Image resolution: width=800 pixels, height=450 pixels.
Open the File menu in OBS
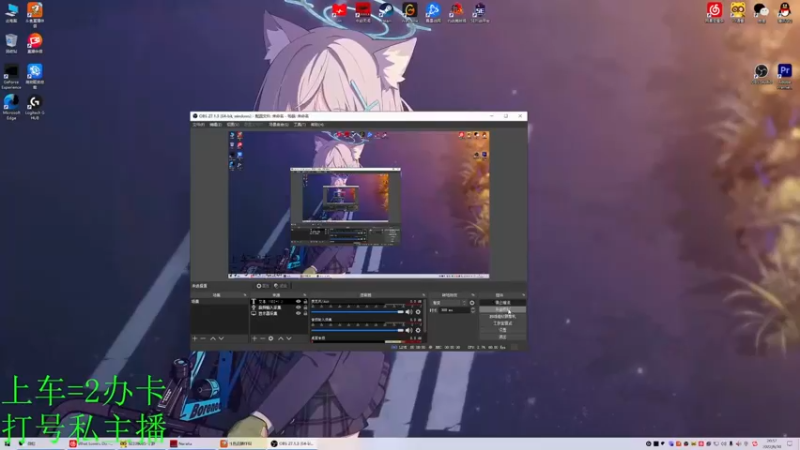[x=198, y=124]
